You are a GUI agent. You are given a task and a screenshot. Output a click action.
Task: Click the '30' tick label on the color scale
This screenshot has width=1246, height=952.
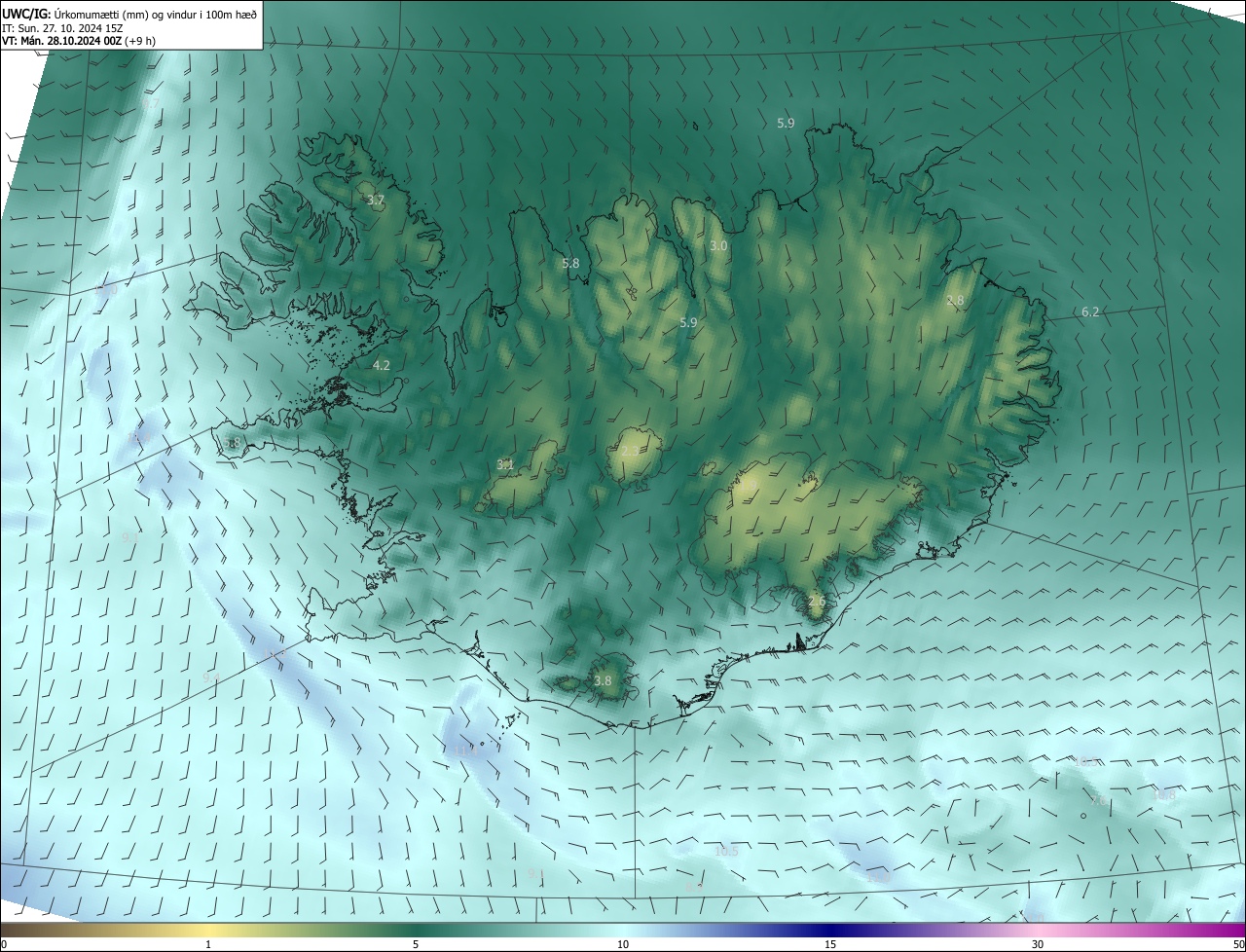pos(1038,944)
